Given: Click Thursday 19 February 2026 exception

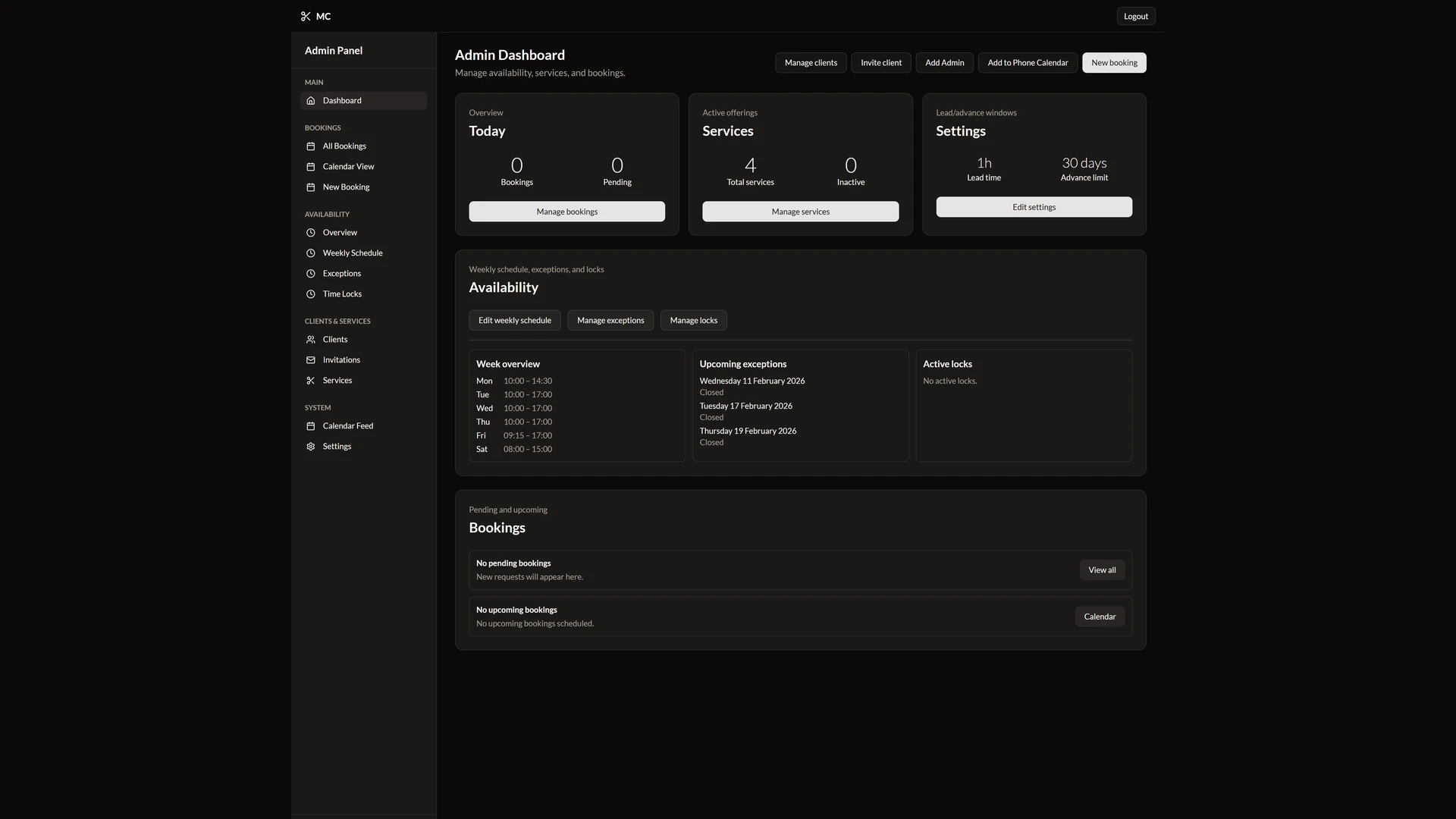Looking at the screenshot, I should [x=748, y=431].
